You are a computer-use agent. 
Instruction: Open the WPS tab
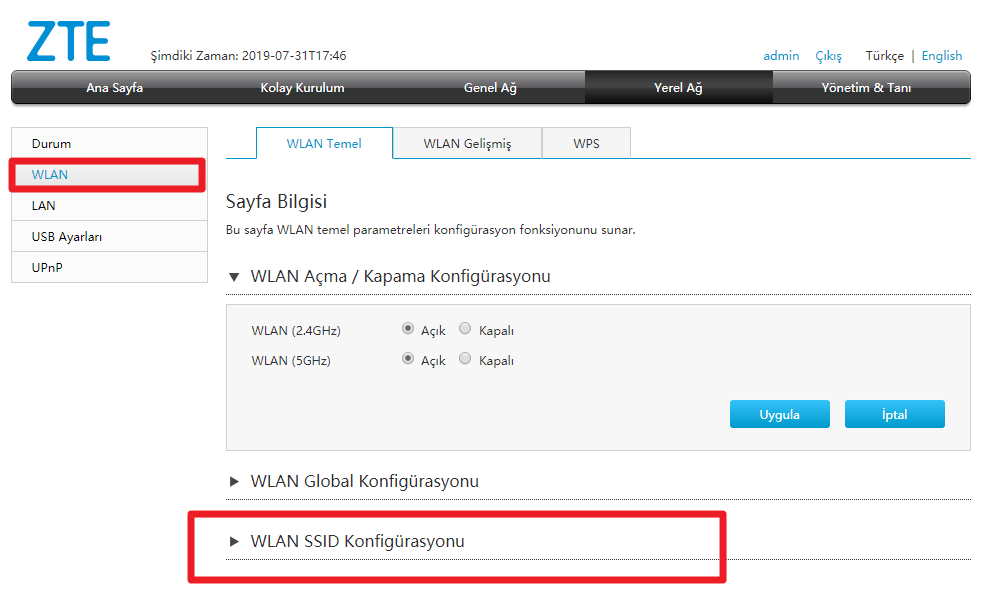586,143
